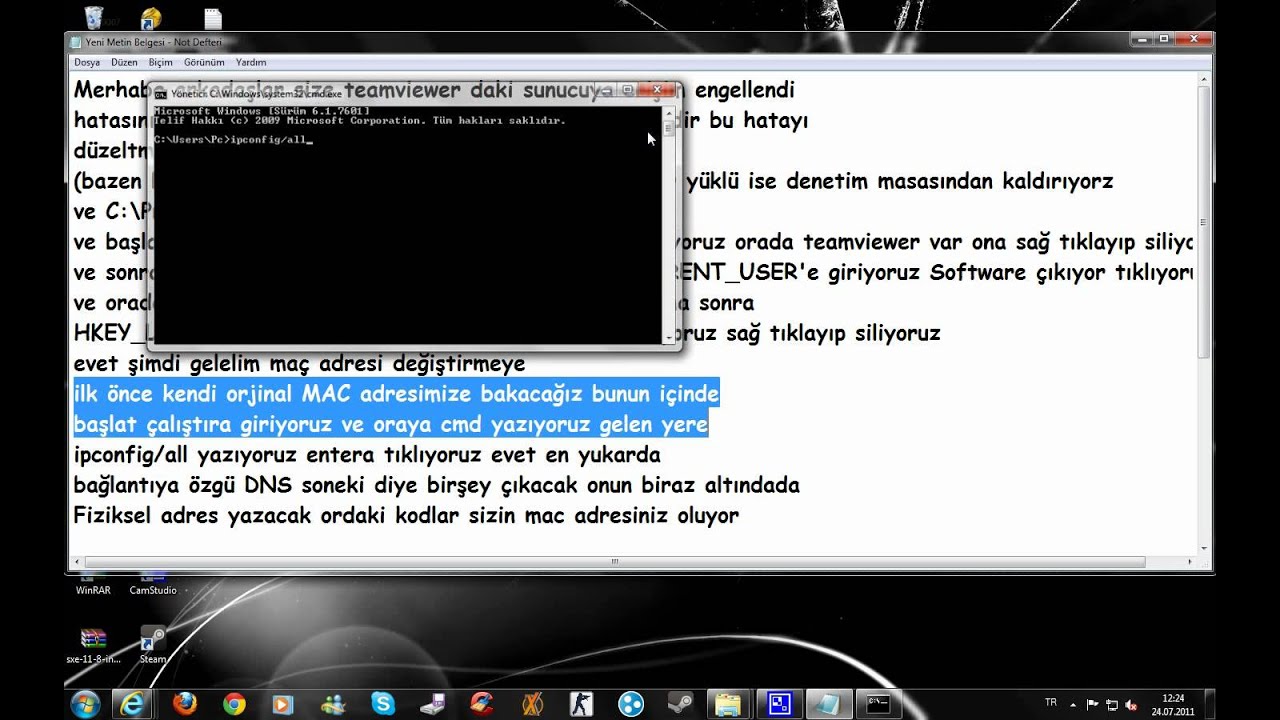Click the red swirl taskbar icon

482,704
